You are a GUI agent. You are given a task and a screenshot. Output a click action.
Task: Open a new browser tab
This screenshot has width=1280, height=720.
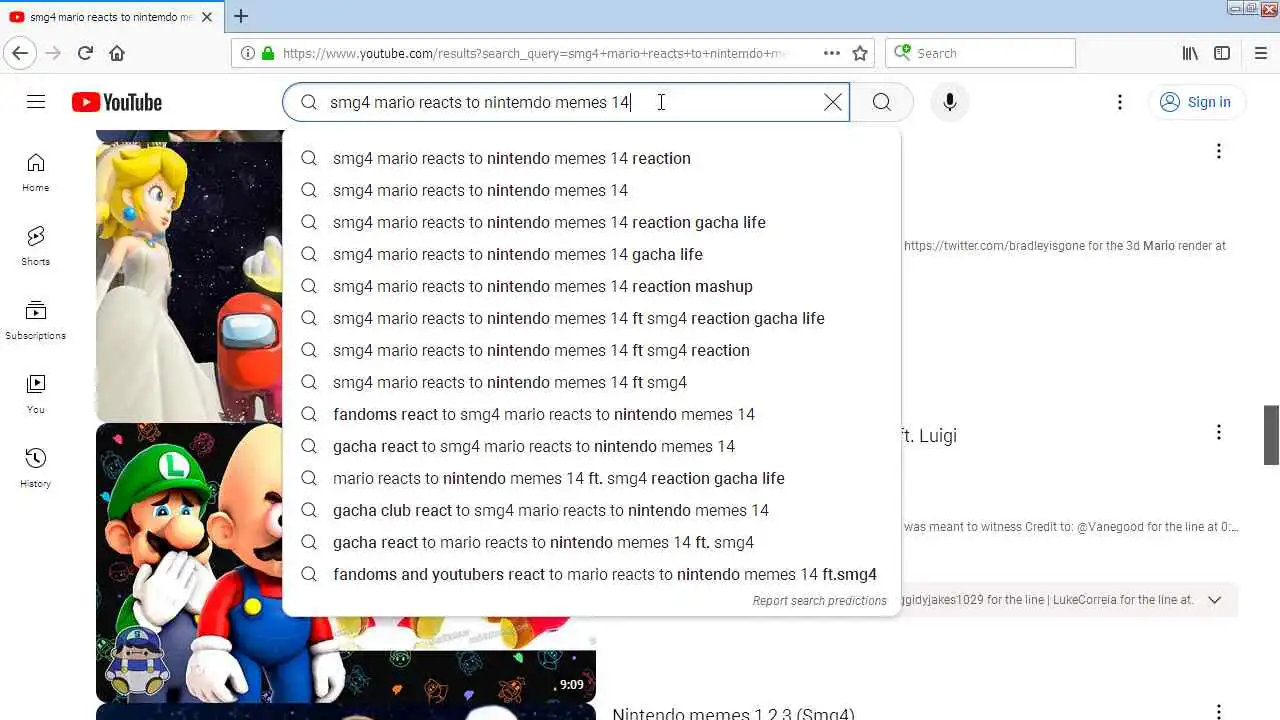pyautogui.click(x=241, y=16)
